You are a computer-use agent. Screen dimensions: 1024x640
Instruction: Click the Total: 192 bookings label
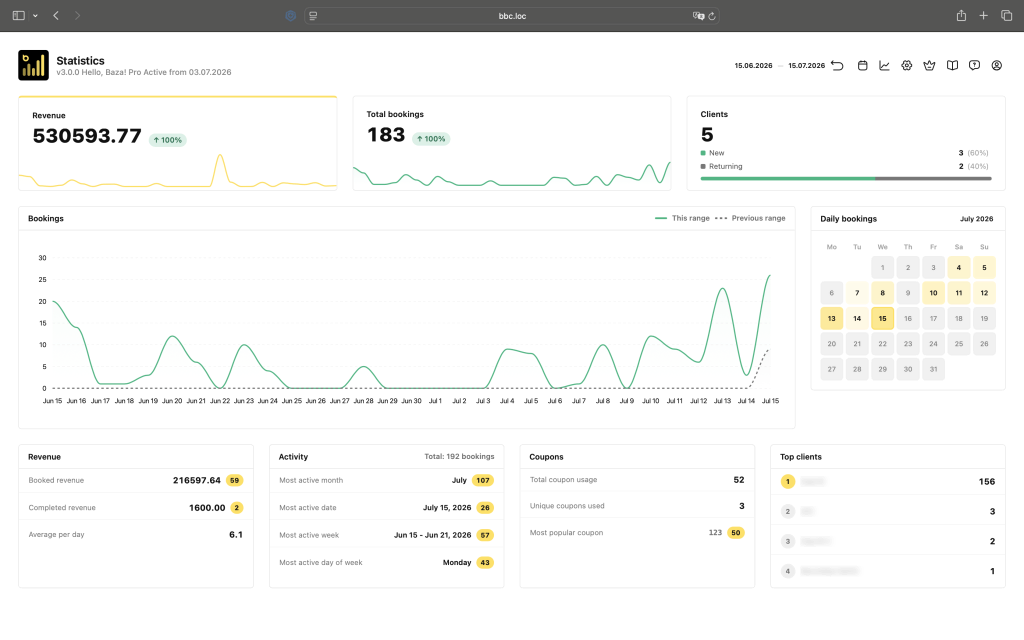coord(459,456)
